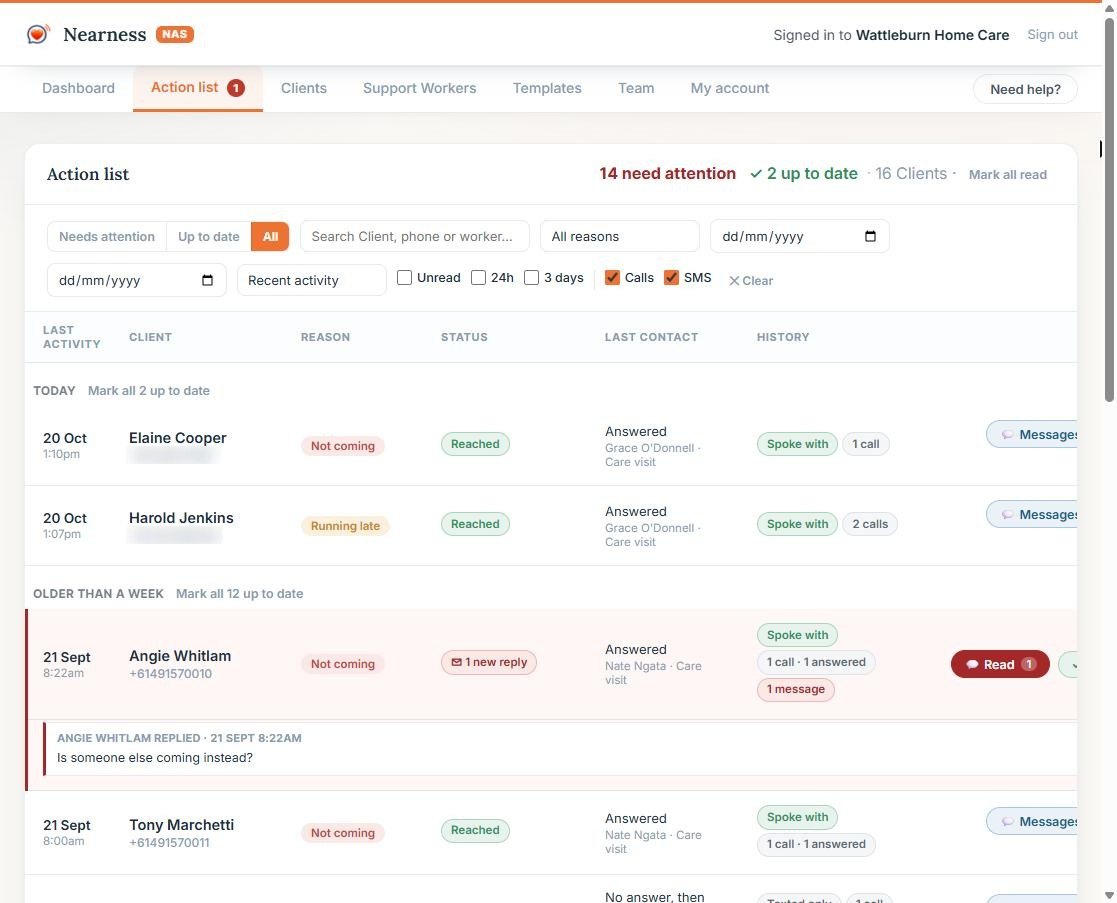Click the 2 calls history pill
The width and height of the screenshot is (1117, 903).
point(870,524)
